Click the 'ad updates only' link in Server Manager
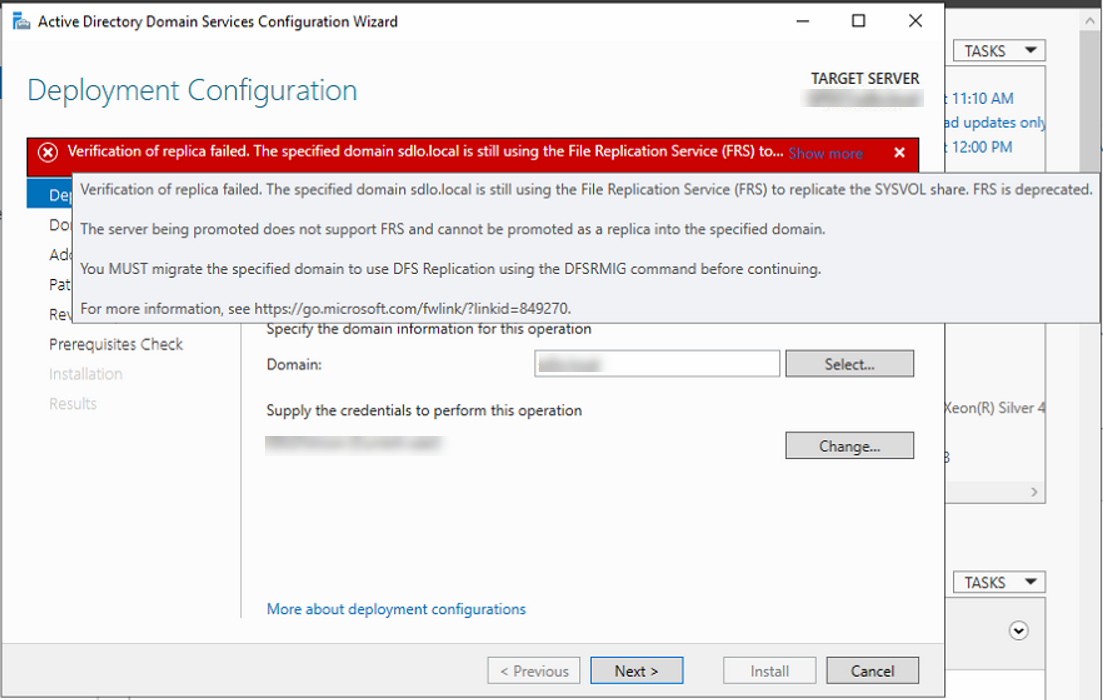Screen dimensions: 1103x700 pos(995,122)
